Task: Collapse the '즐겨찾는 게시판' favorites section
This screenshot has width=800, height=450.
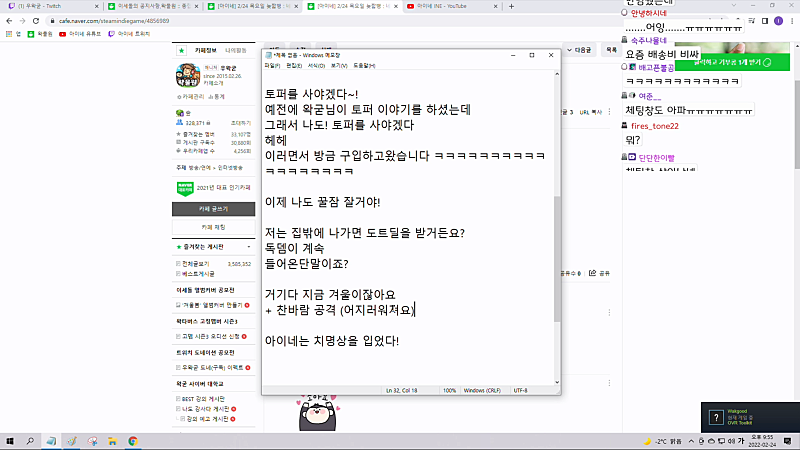Action: point(249,247)
